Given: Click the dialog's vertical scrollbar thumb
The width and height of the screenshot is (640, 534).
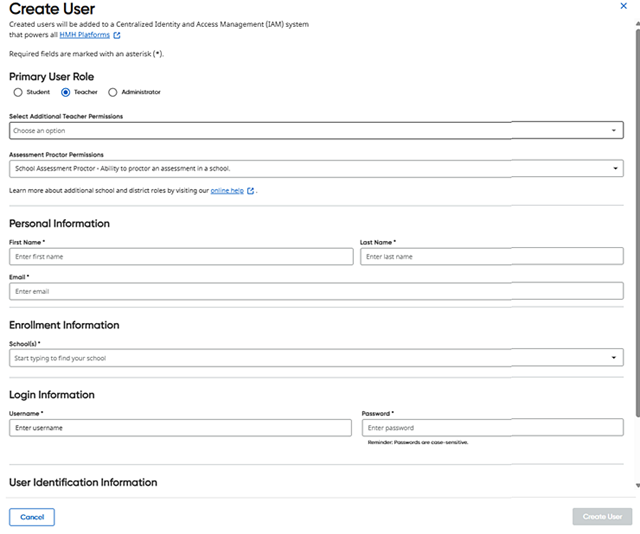Looking at the screenshot, I should [x=638, y=222].
